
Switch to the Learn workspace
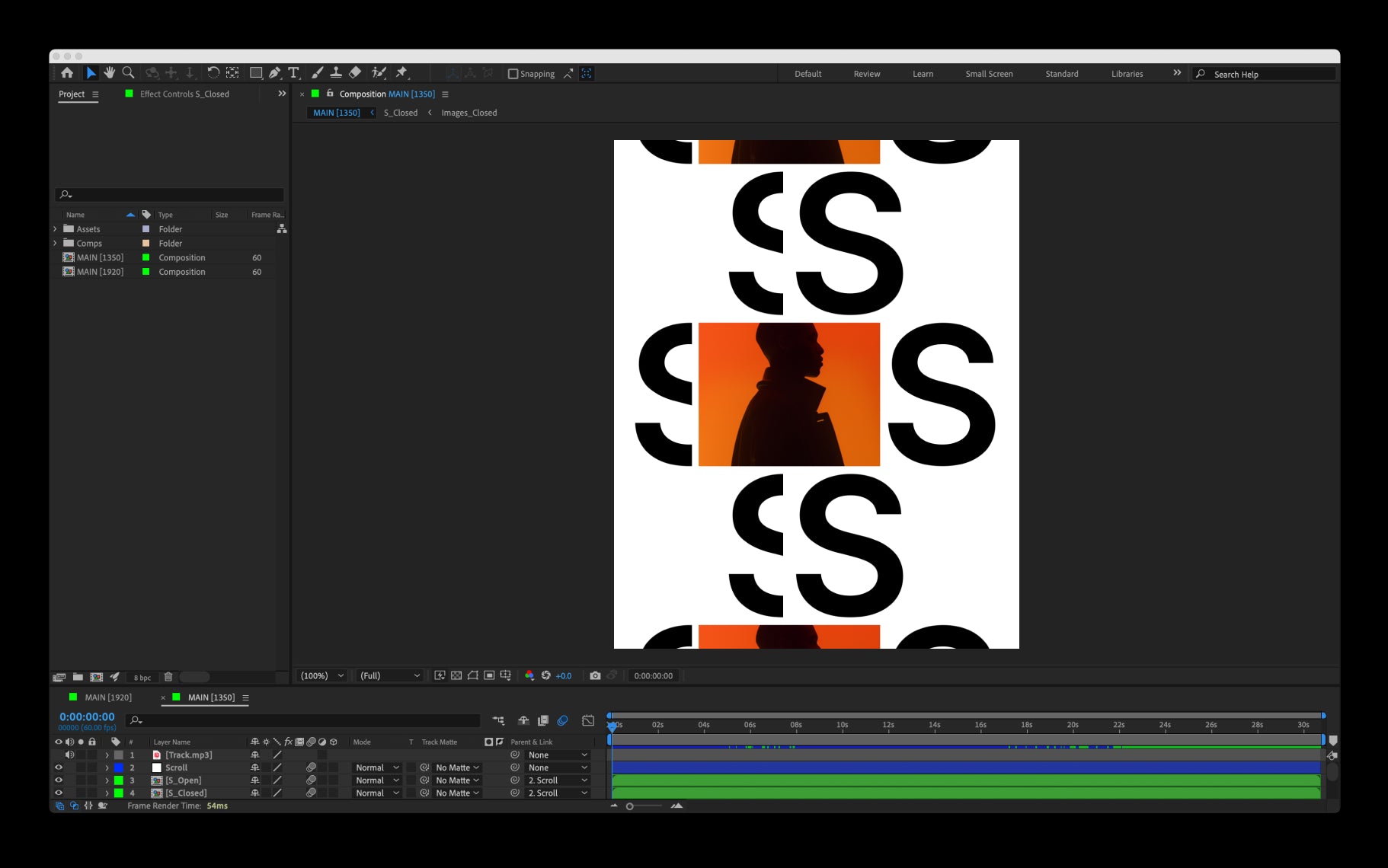923,74
